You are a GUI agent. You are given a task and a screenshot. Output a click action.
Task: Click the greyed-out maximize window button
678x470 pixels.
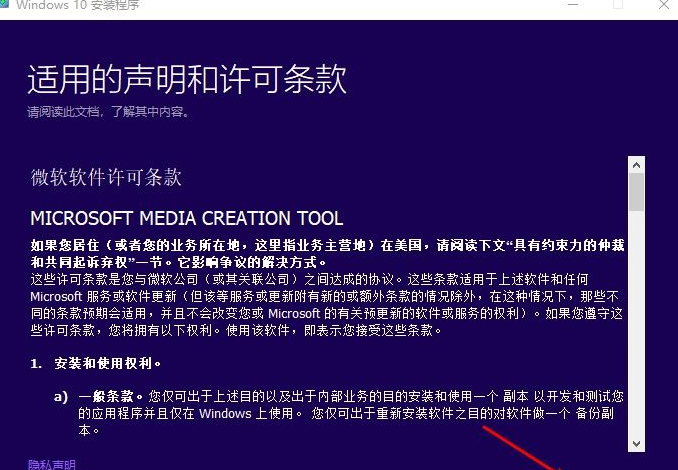618,5
